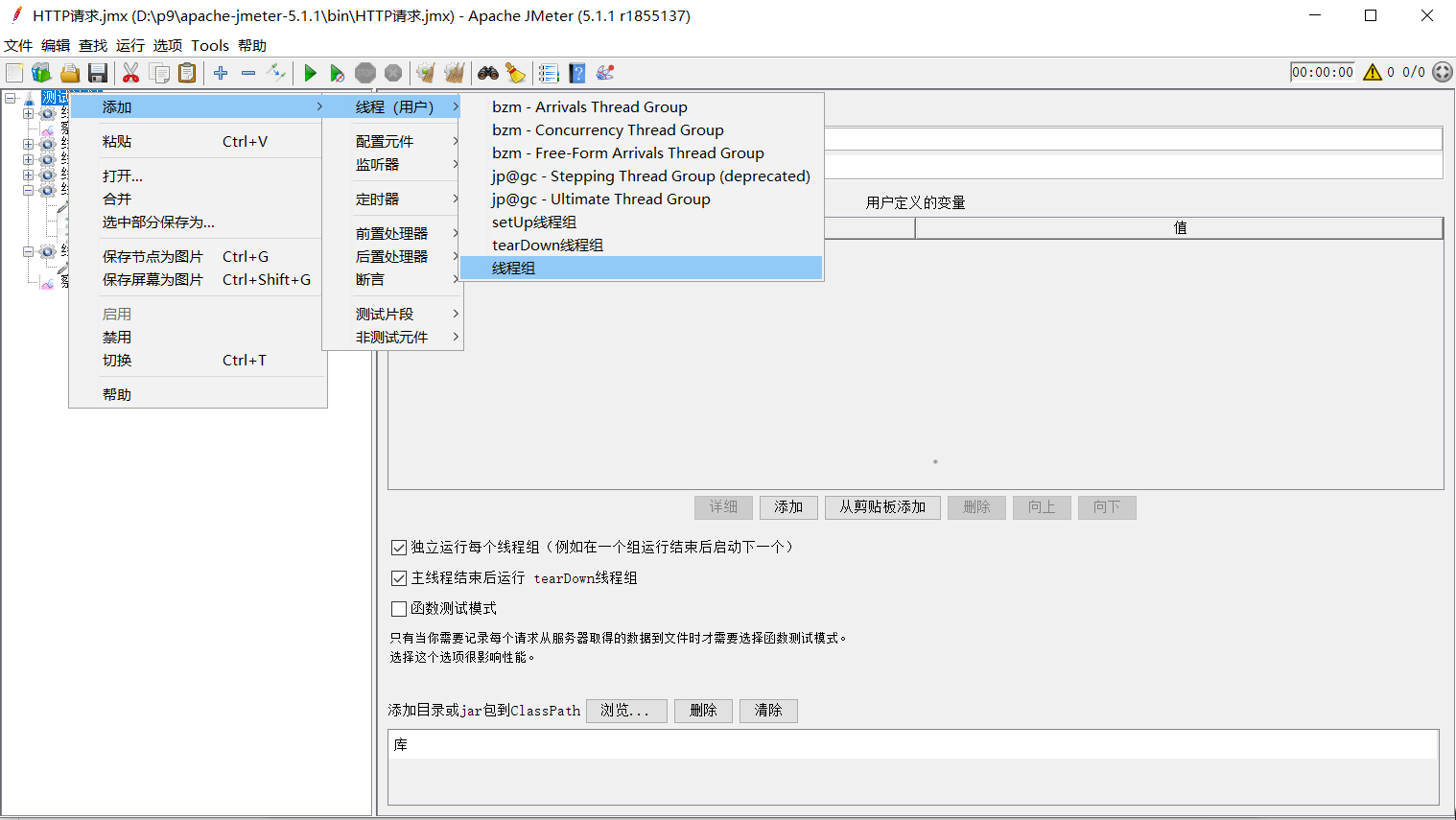Viewport: 1456px width, 820px height.
Task: Open Function Helper list icon
Action: [549, 73]
